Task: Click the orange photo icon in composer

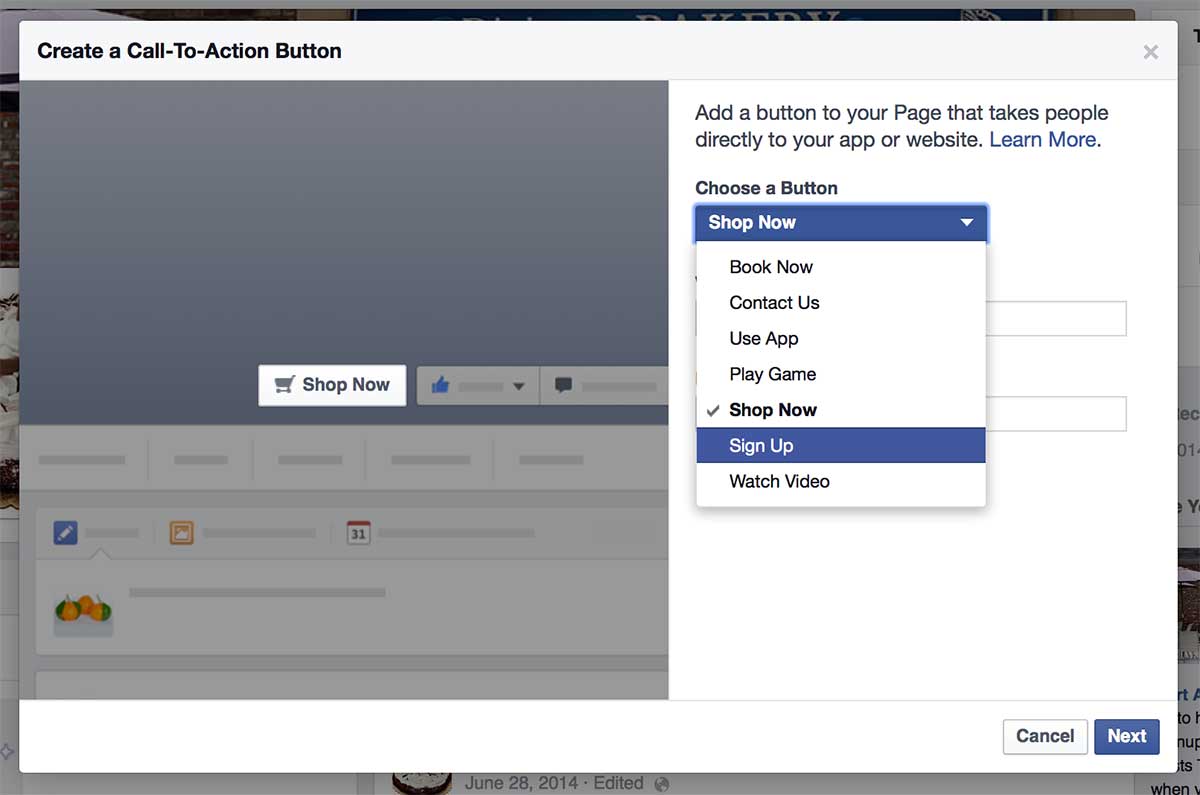Action: point(181,533)
